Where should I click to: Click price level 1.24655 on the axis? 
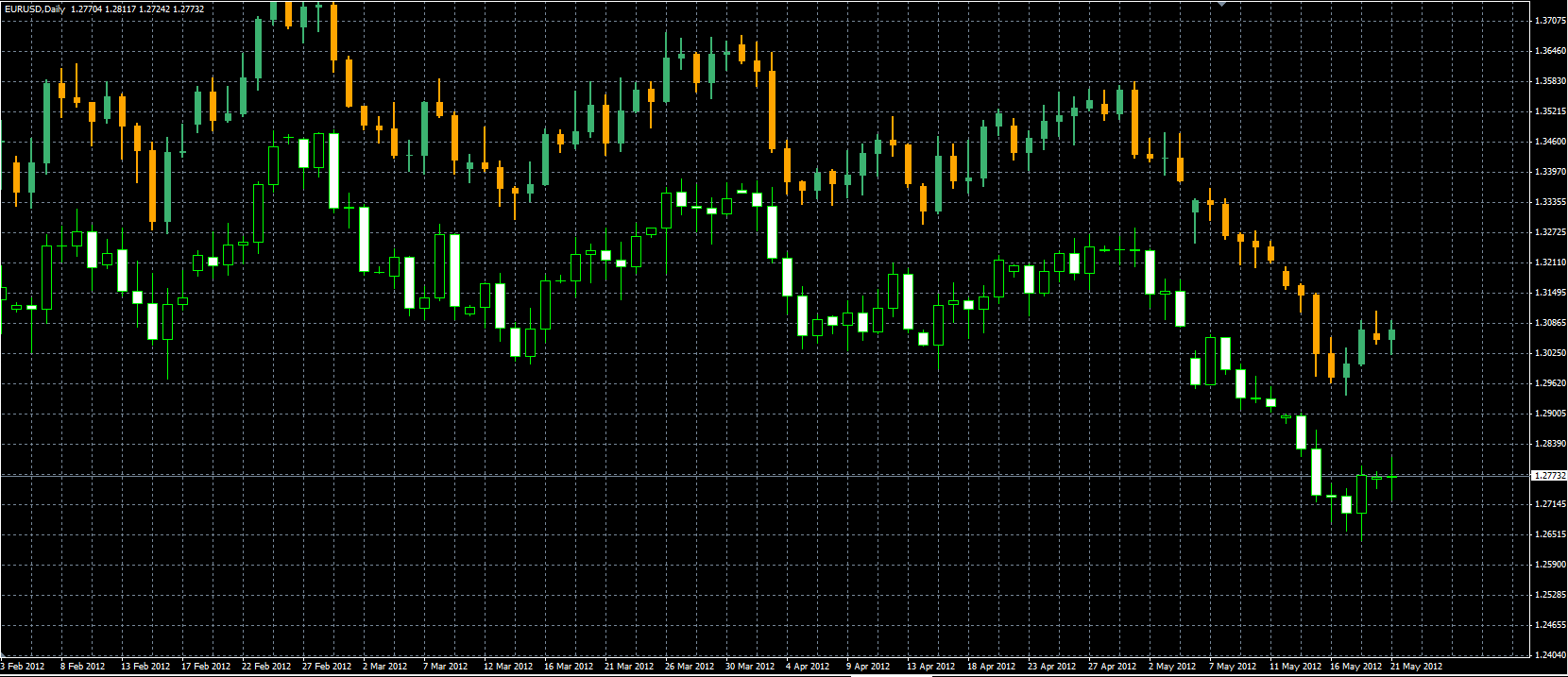(x=1551, y=625)
